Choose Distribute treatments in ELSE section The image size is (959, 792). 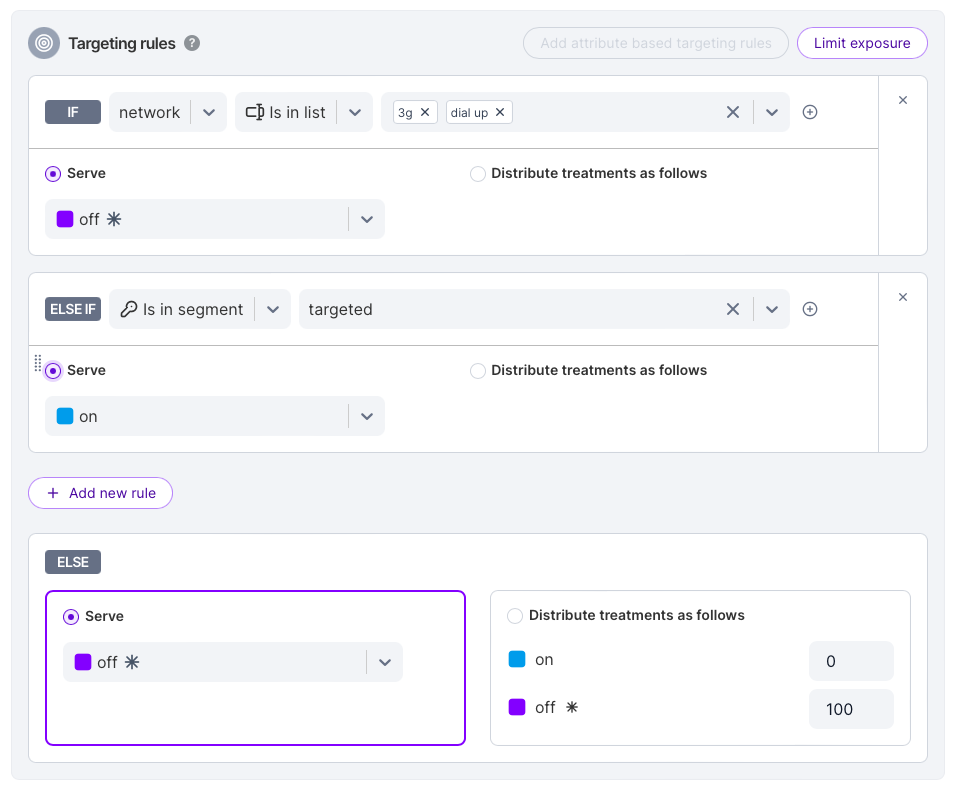click(515, 616)
